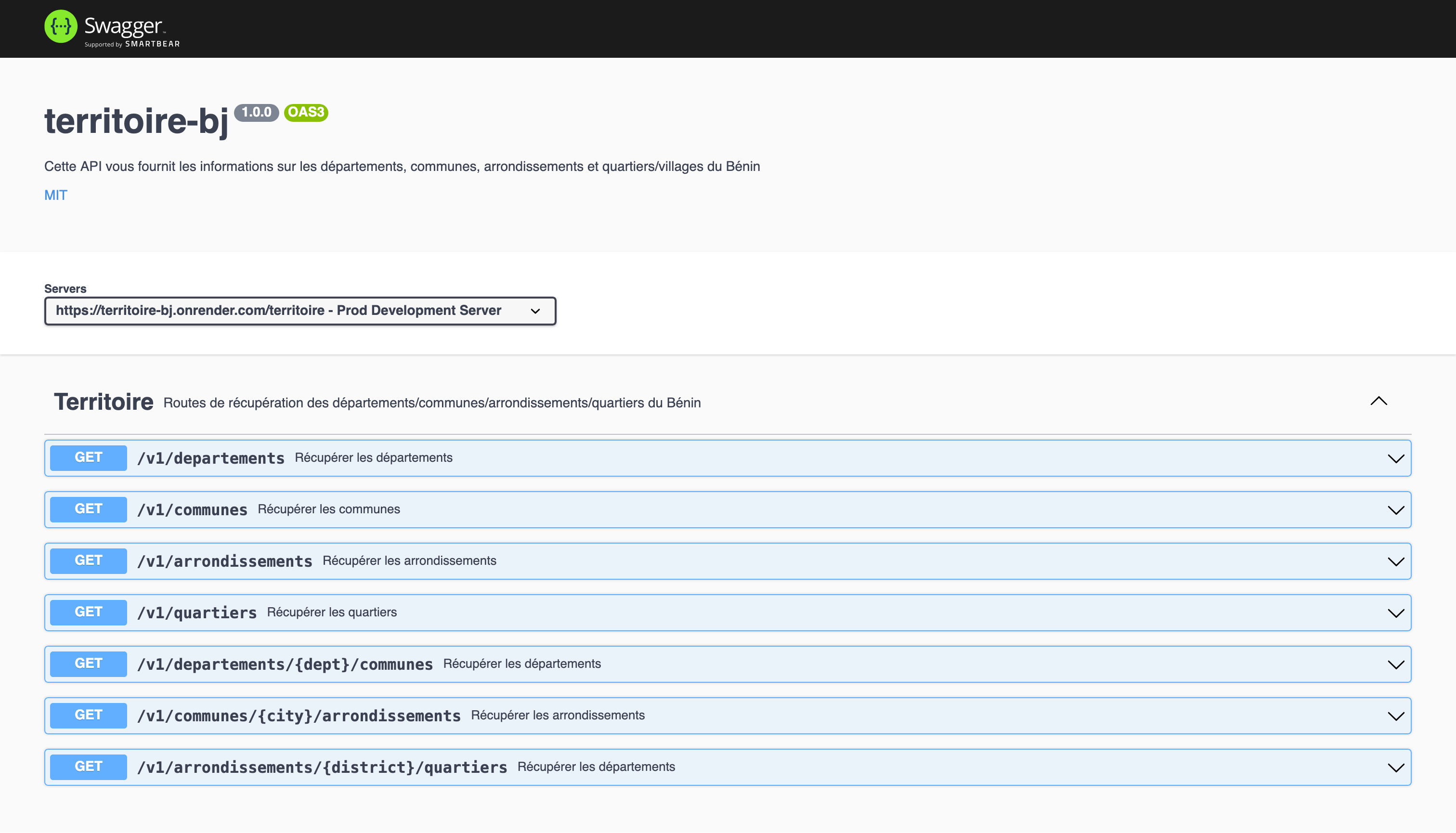The height and width of the screenshot is (833, 1456).
Task: Click the Territoire tag heading
Action: click(104, 402)
